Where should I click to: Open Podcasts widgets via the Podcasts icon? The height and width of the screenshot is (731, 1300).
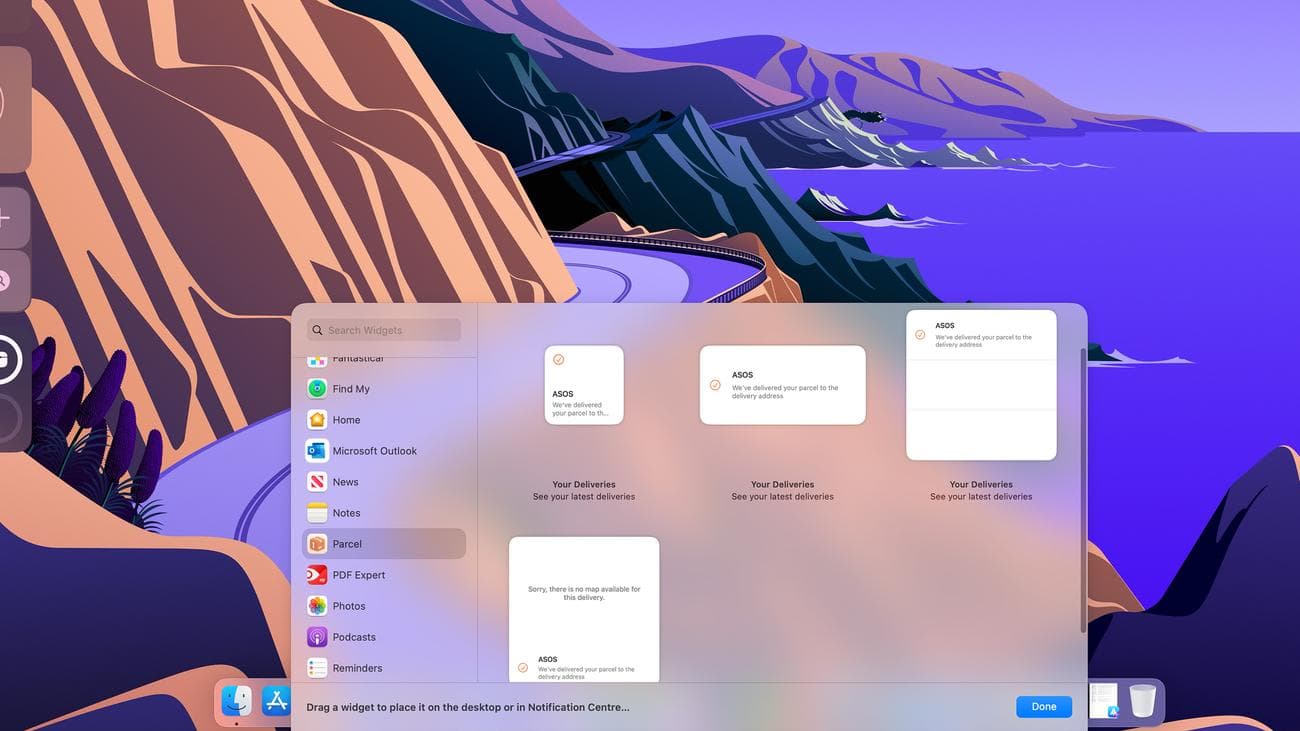coord(316,636)
